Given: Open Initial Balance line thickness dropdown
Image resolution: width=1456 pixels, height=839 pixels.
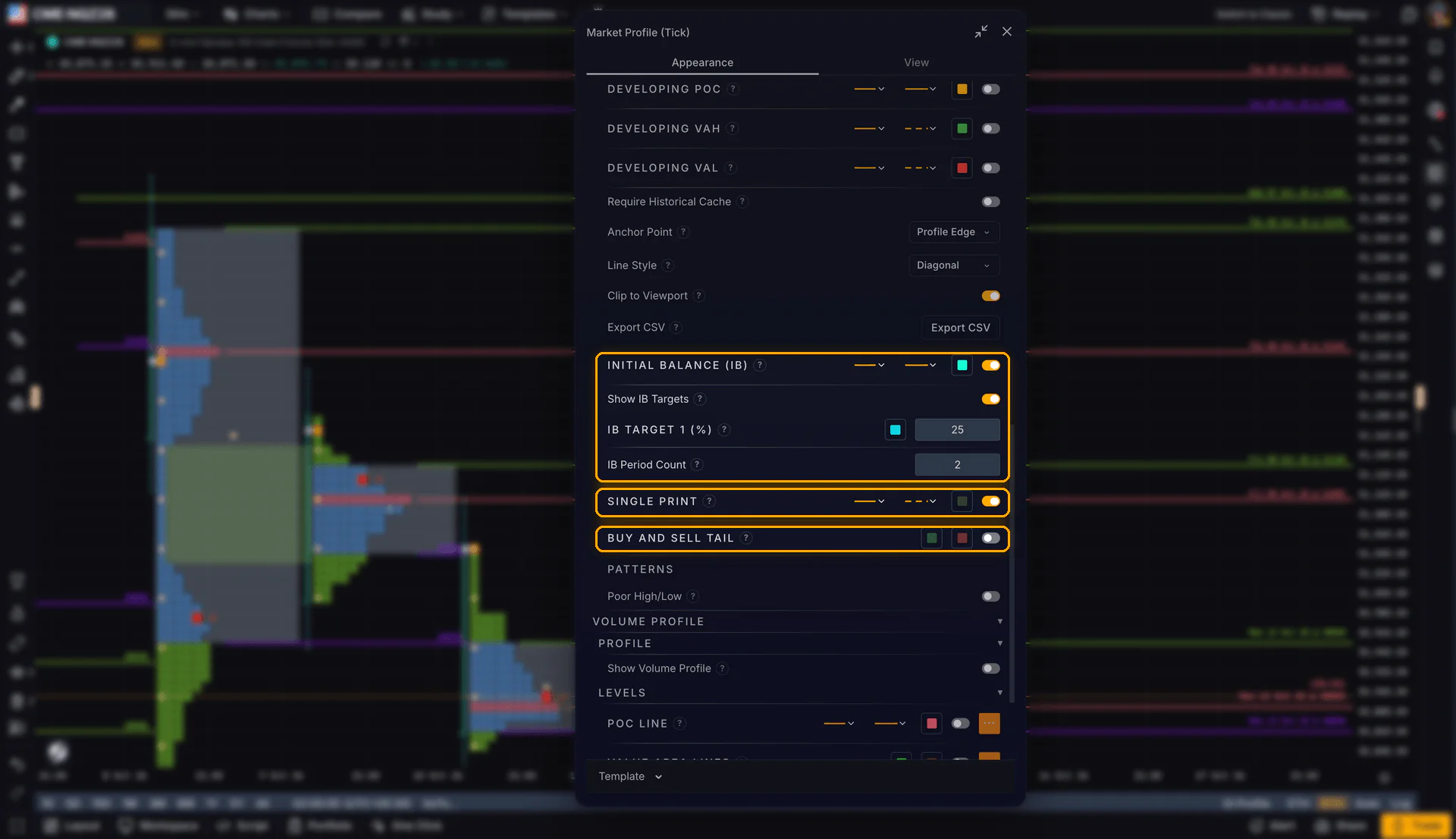Looking at the screenshot, I should click(x=869, y=366).
